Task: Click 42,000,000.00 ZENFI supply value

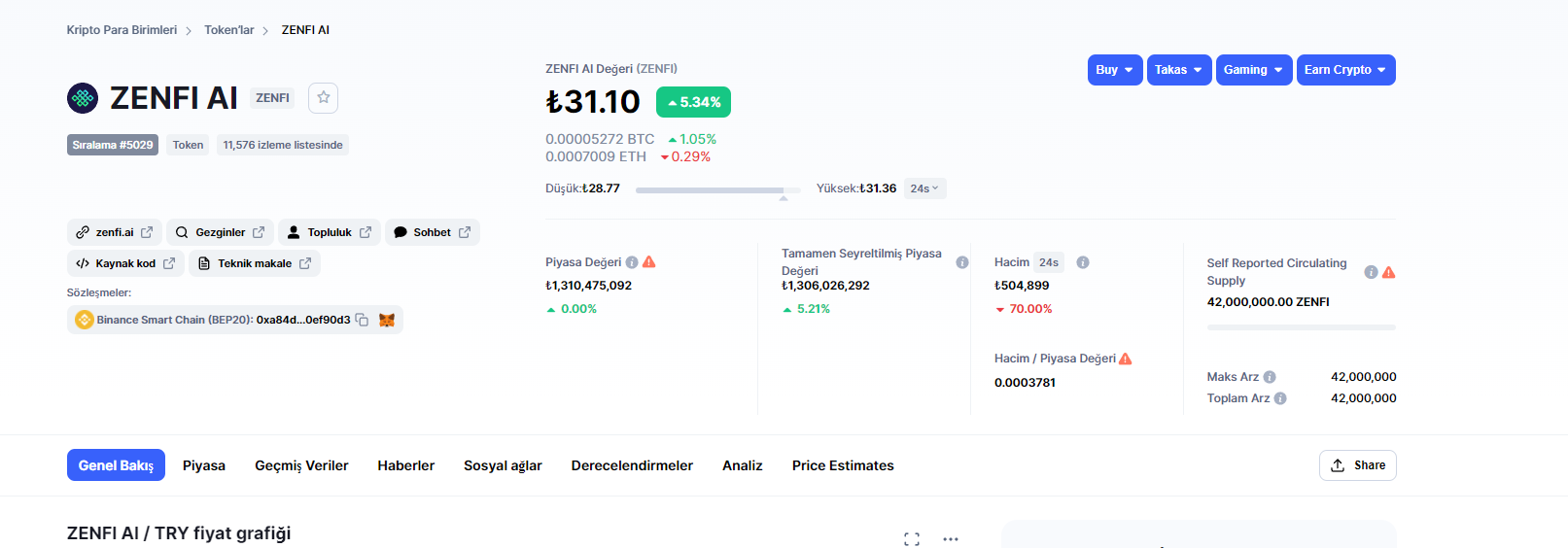Action: 1269,302
